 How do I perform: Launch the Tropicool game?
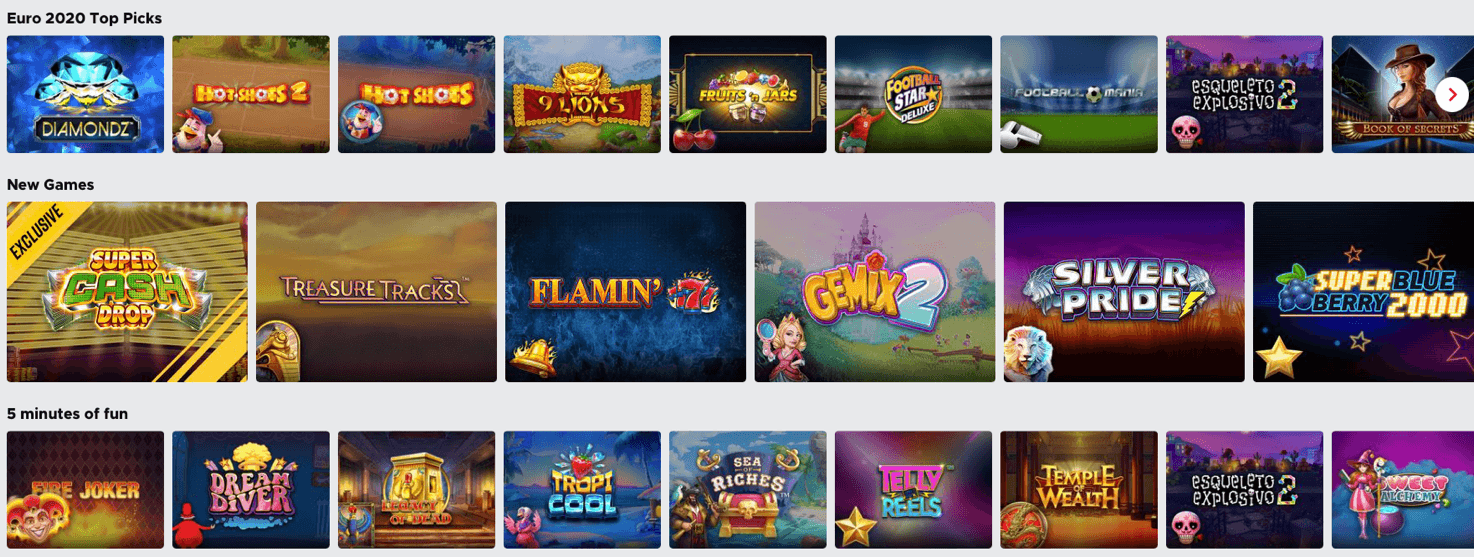(x=582, y=490)
